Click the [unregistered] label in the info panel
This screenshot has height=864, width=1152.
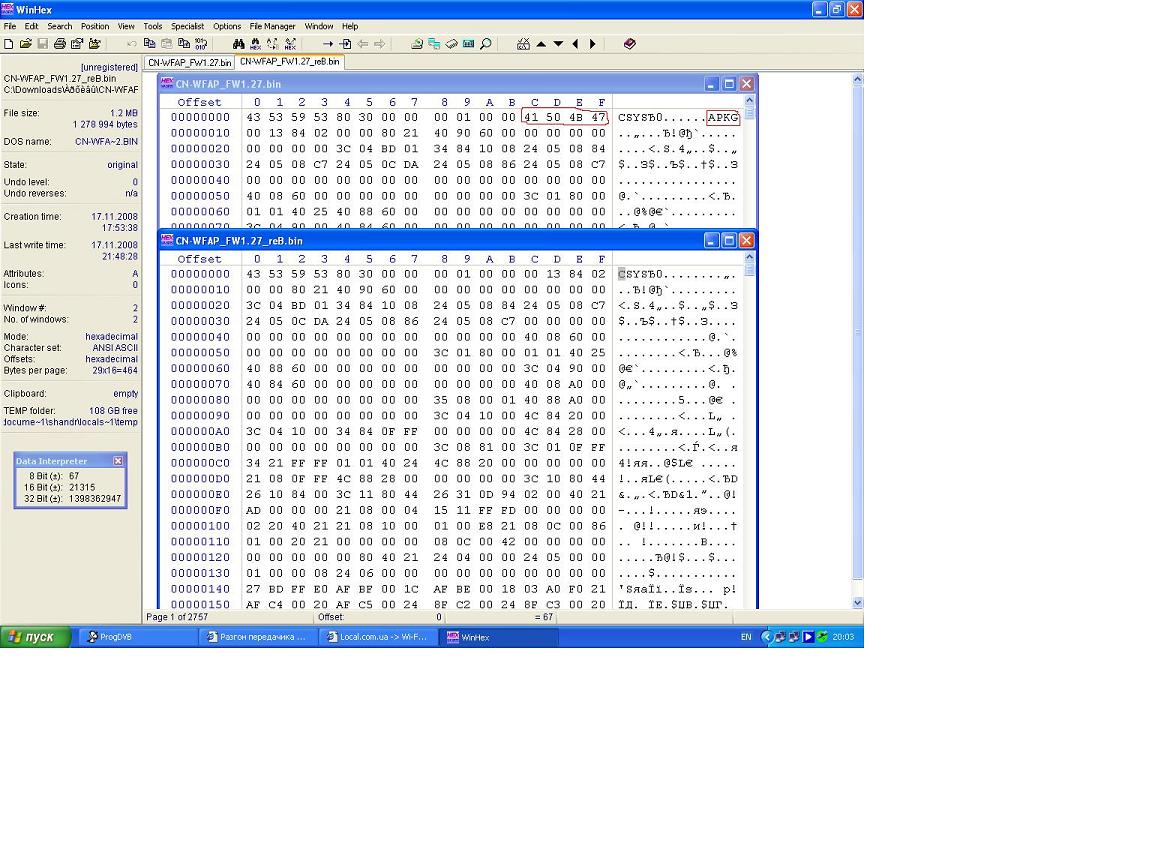[x=109, y=68]
